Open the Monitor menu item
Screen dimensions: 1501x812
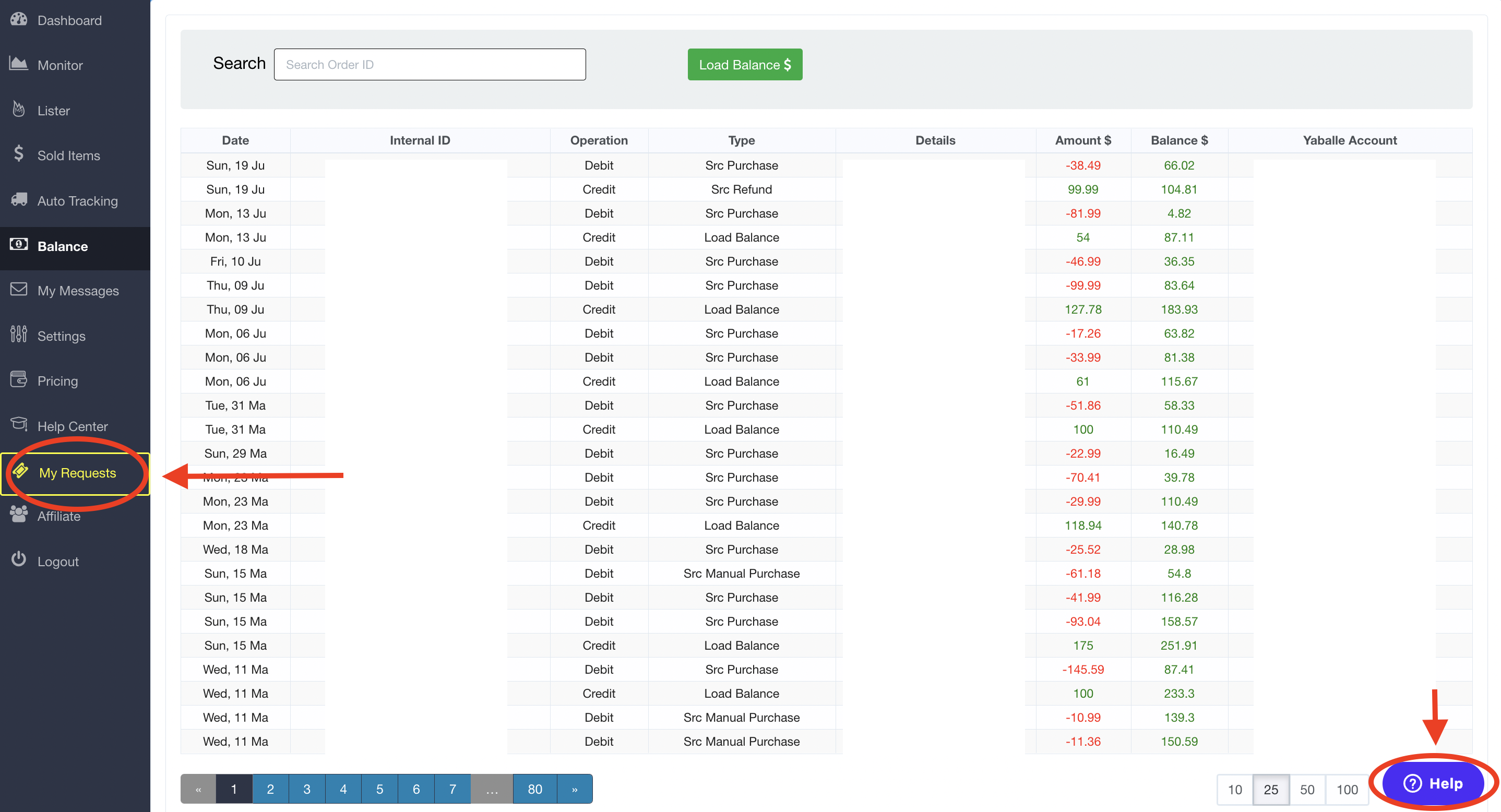coord(75,65)
